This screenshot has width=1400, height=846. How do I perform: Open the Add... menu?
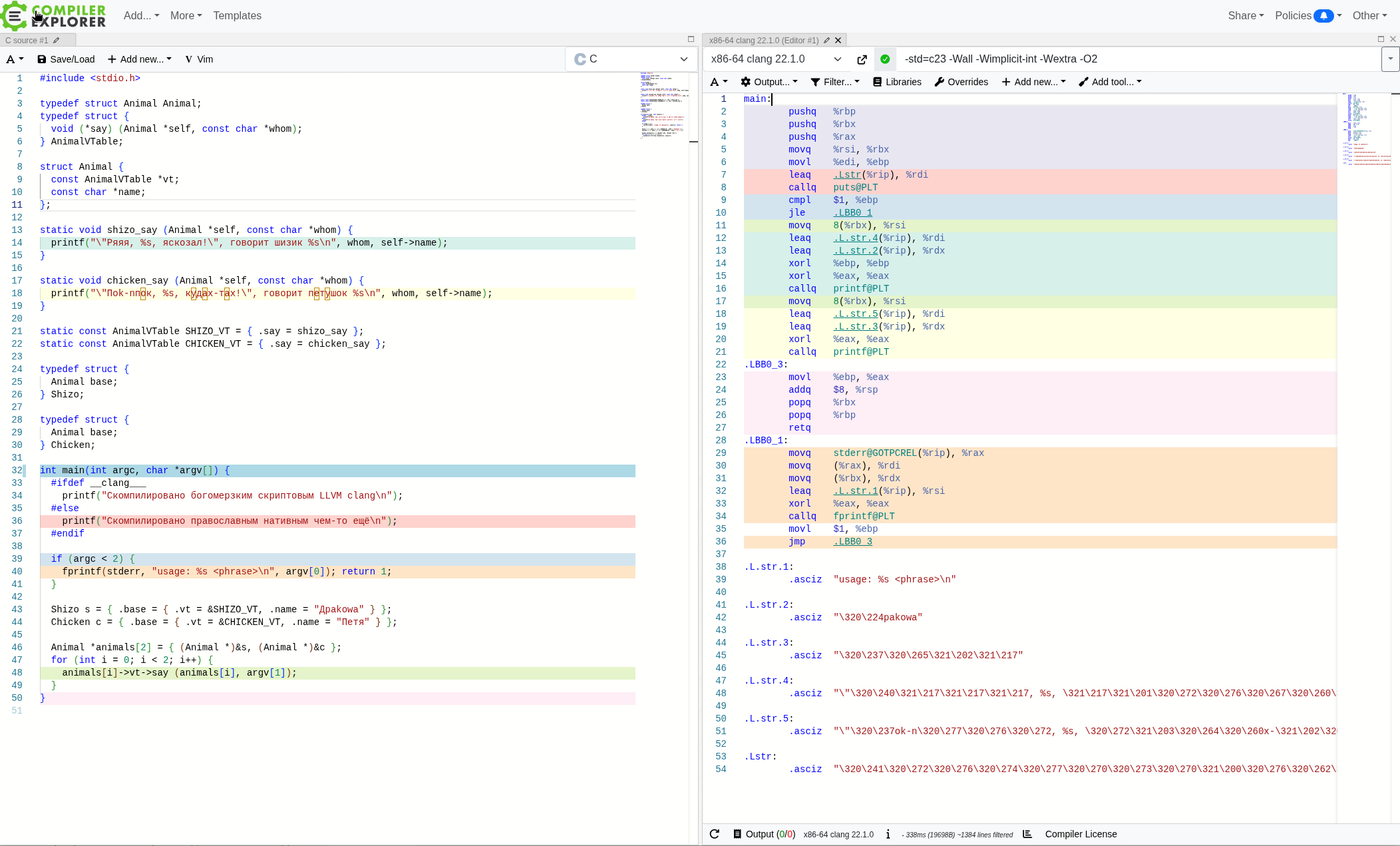(141, 15)
